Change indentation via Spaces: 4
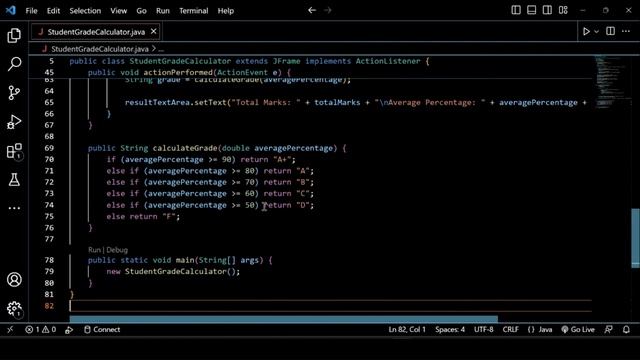The image size is (640, 360). click(x=450, y=329)
